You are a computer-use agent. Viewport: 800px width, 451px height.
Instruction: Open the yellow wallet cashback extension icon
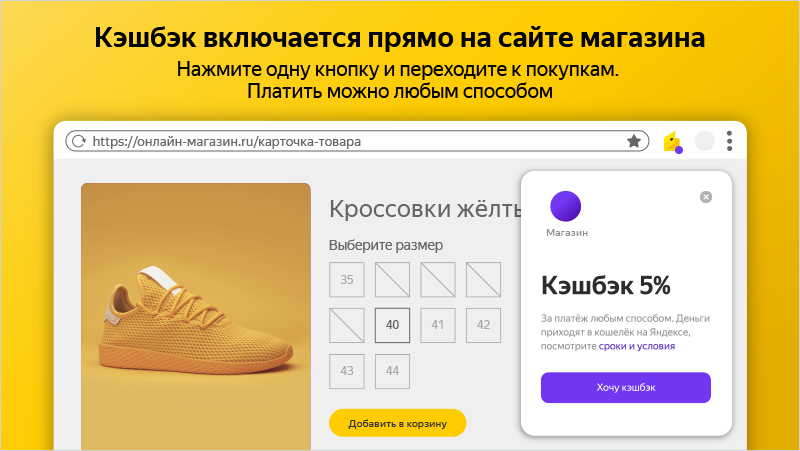673,142
